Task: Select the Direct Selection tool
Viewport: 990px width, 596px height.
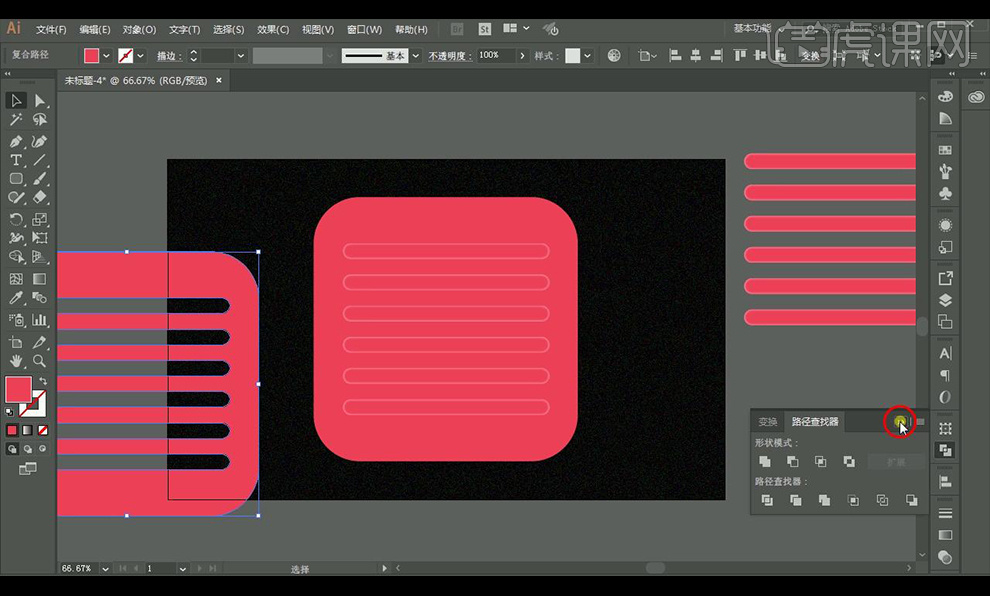Action: (40, 100)
